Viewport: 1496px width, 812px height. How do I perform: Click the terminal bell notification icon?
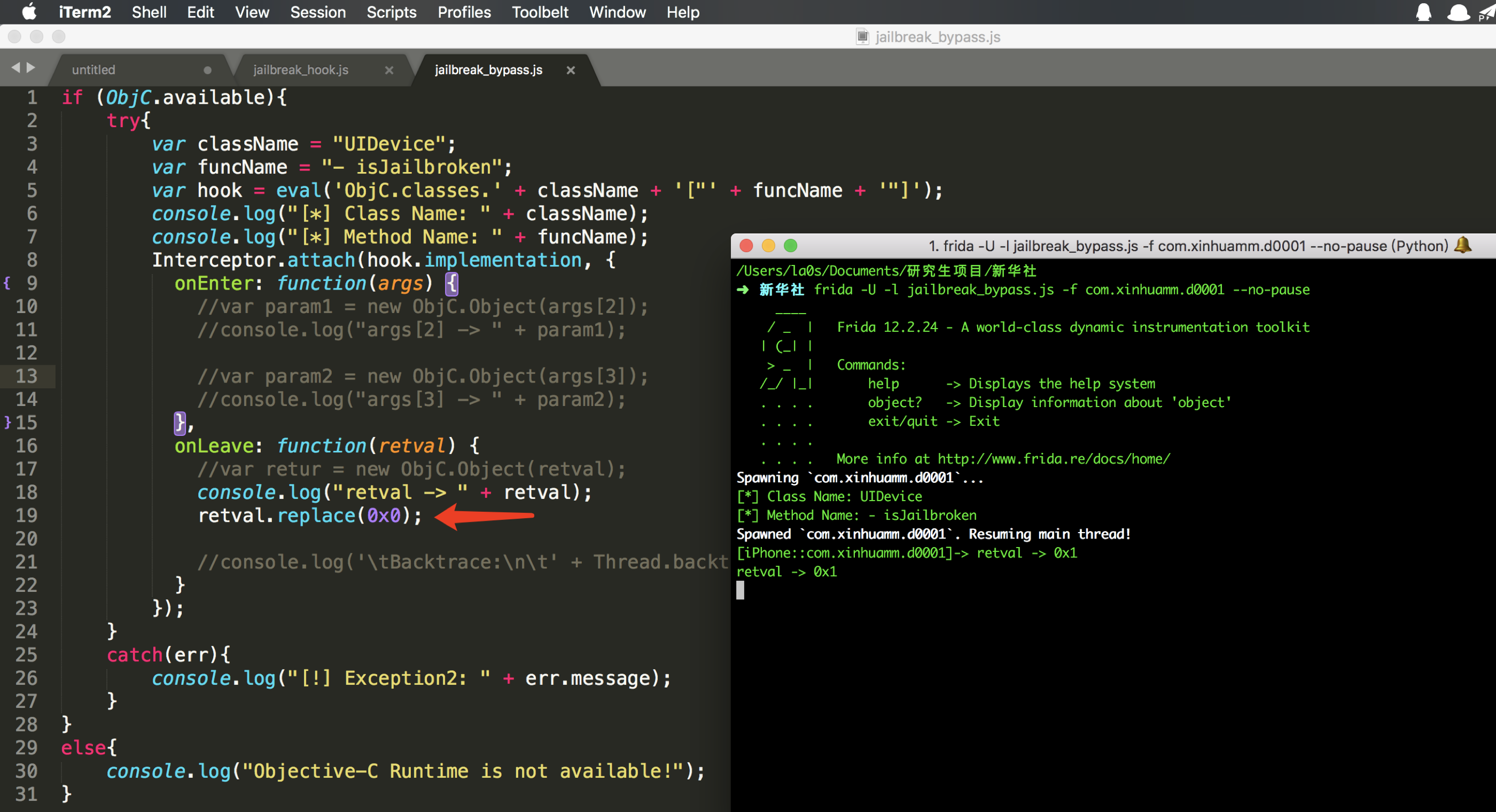[x=1463, y=245]
